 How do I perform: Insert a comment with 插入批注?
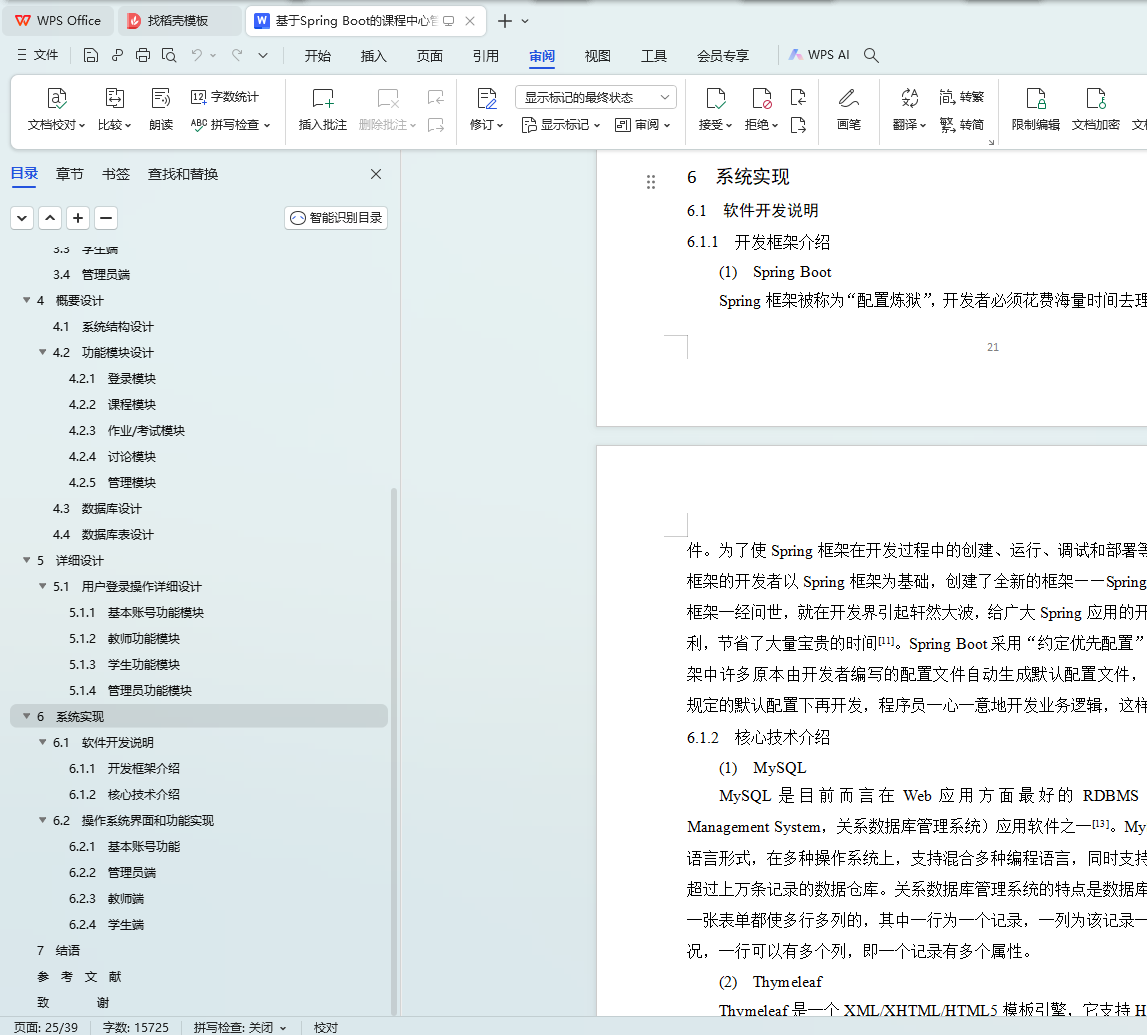click(323, 110)
